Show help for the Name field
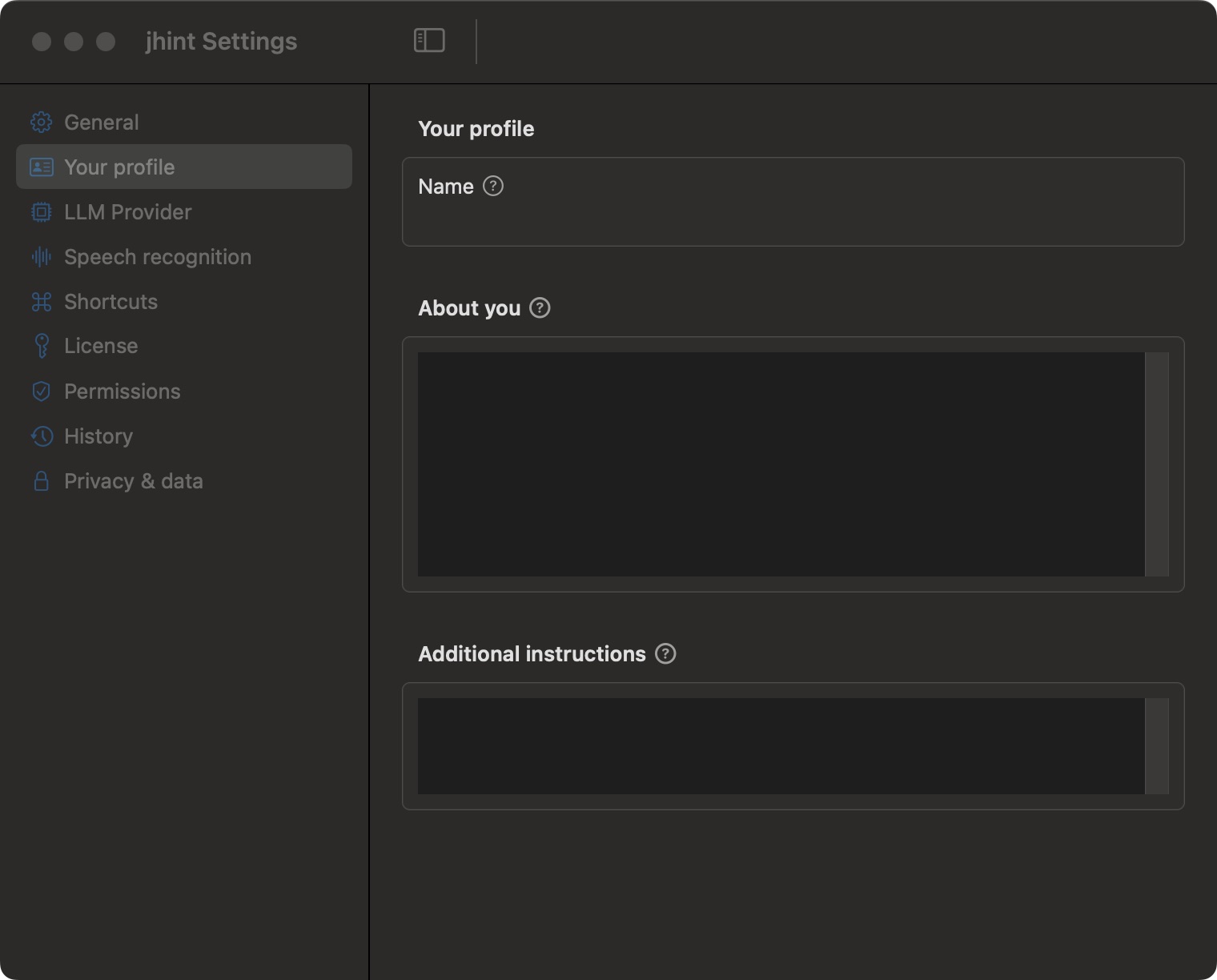Viewport: 1217px width, 980px height. (x=493, y=186)
